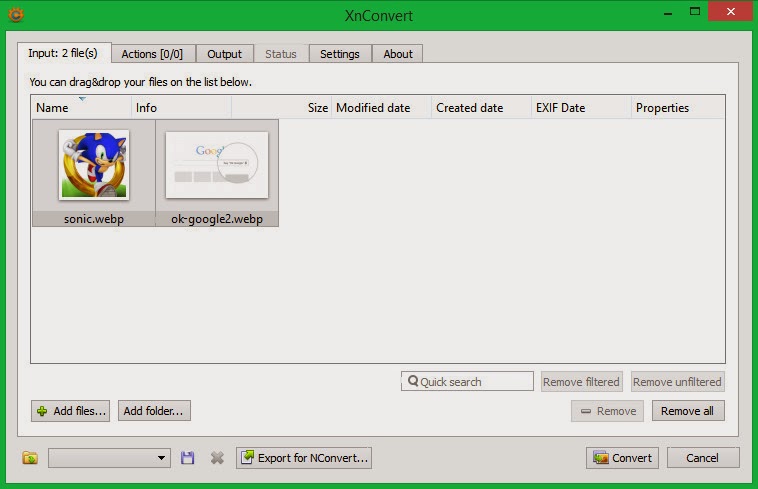The image size is (758, 489).
Task: Open the Actions [0/0] tab
Action: pyautogui.click(x=152, y=54)
